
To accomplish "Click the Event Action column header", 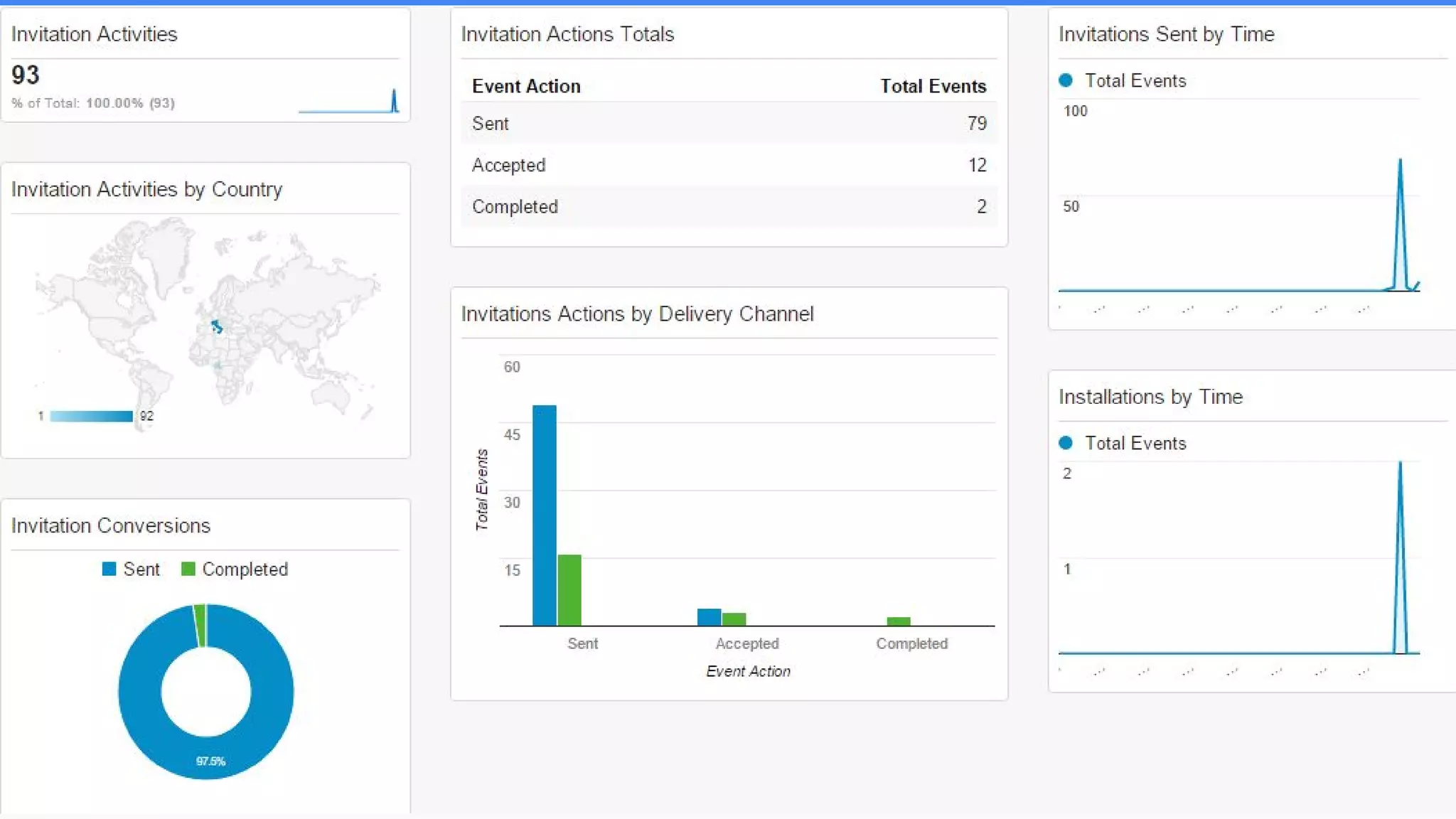I will (526, 86).
